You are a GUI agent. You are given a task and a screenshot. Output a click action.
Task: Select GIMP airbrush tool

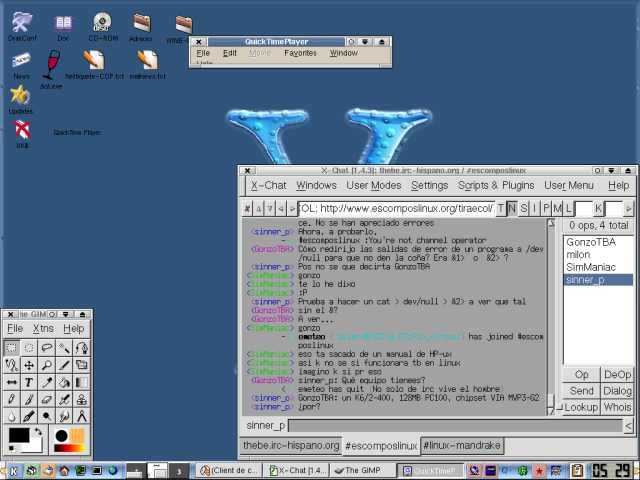(64, 399)
